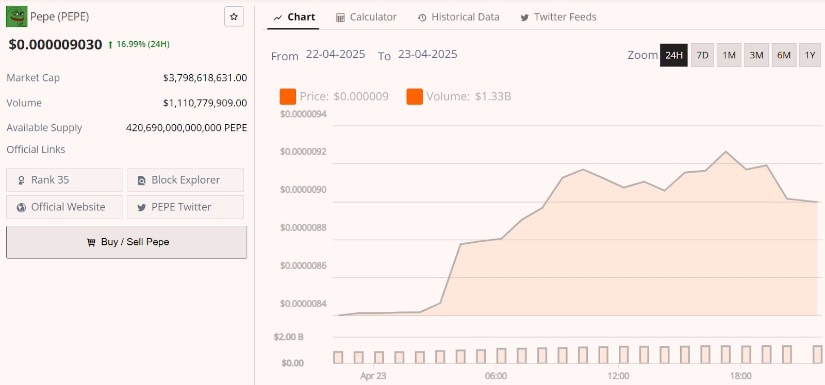This screenshot has height=385, width=825.
Task: Click the Market Cap label
Action: click(x=33, y=78)
